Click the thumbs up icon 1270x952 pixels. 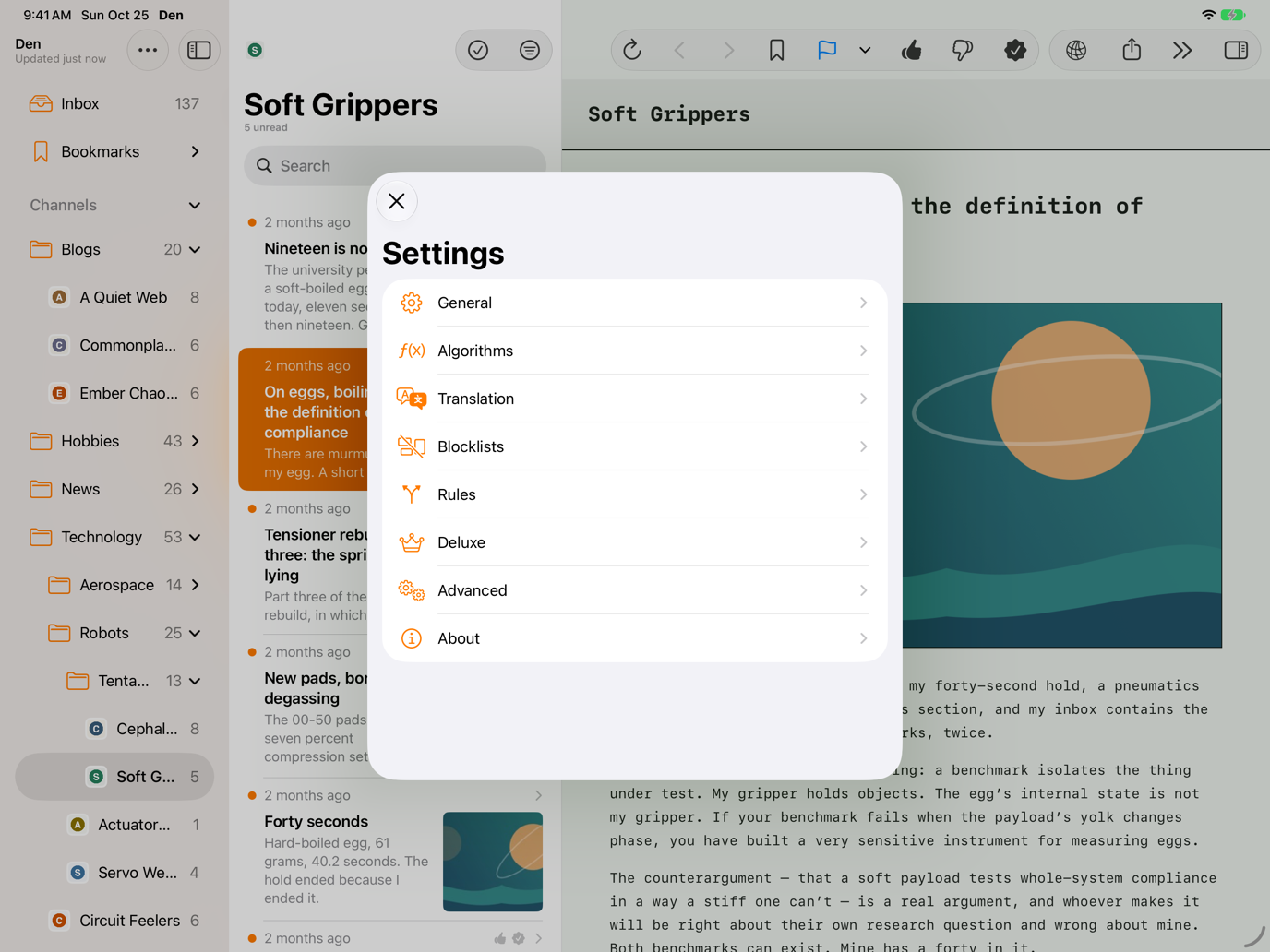[x=912, y=50]
